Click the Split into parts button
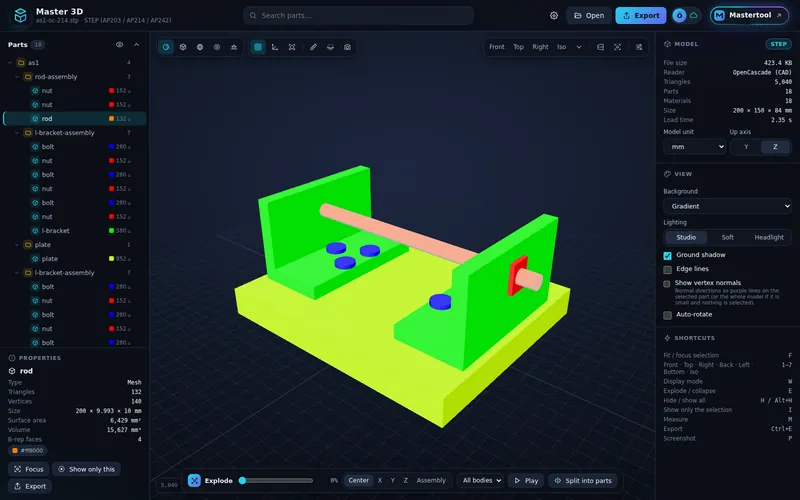Image resolution: width=800 pixels, height=500 pixels. [583, 481]
